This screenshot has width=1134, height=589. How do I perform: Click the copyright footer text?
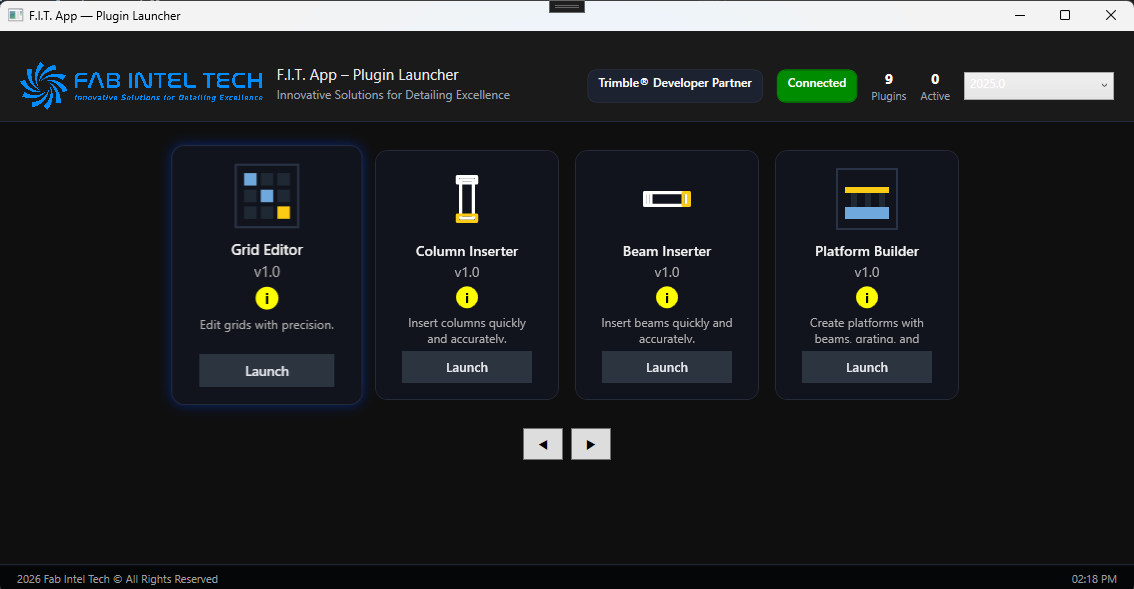[x=117, y=579]
